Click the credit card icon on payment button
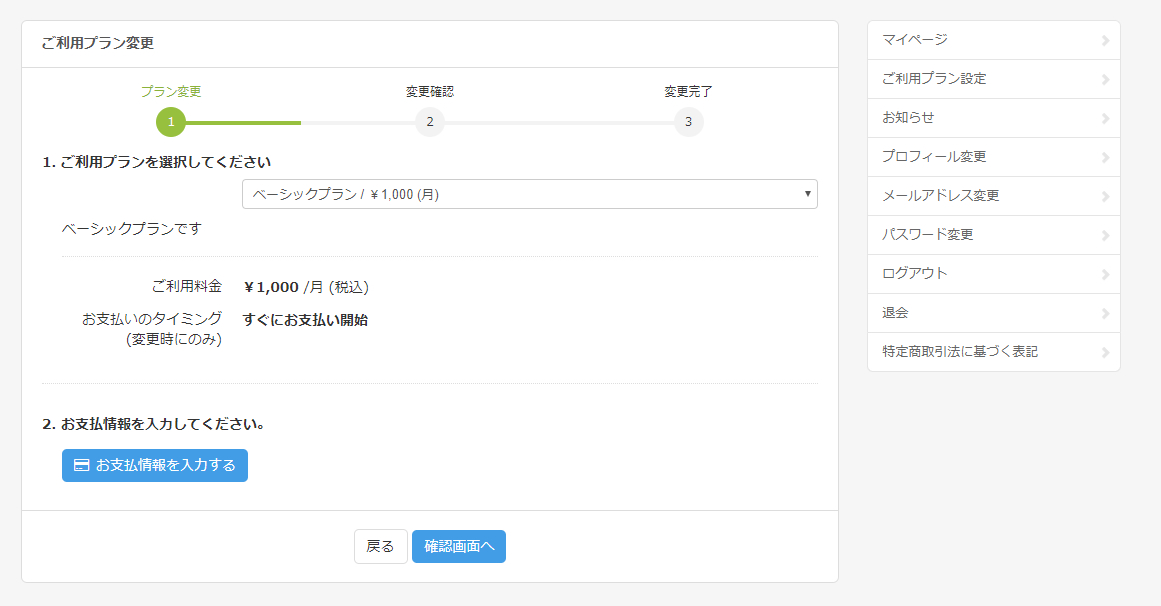 pos(82,465)
